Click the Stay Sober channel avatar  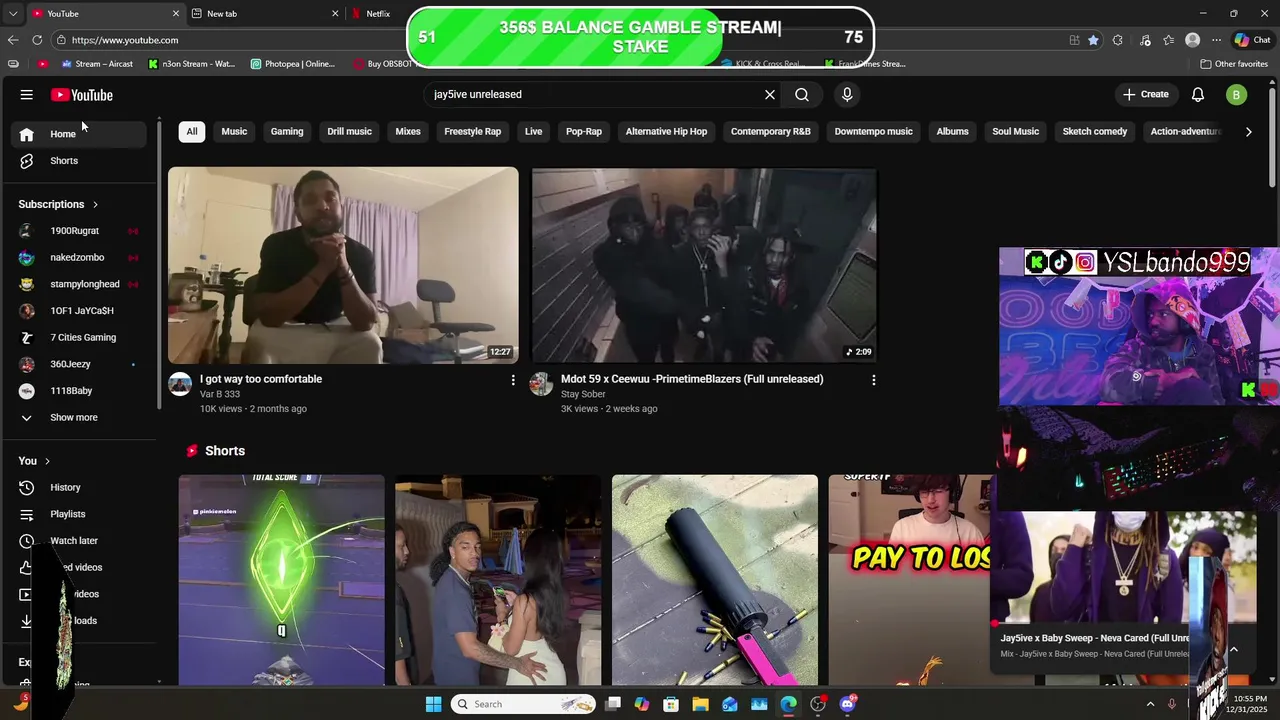click(541, 384)
